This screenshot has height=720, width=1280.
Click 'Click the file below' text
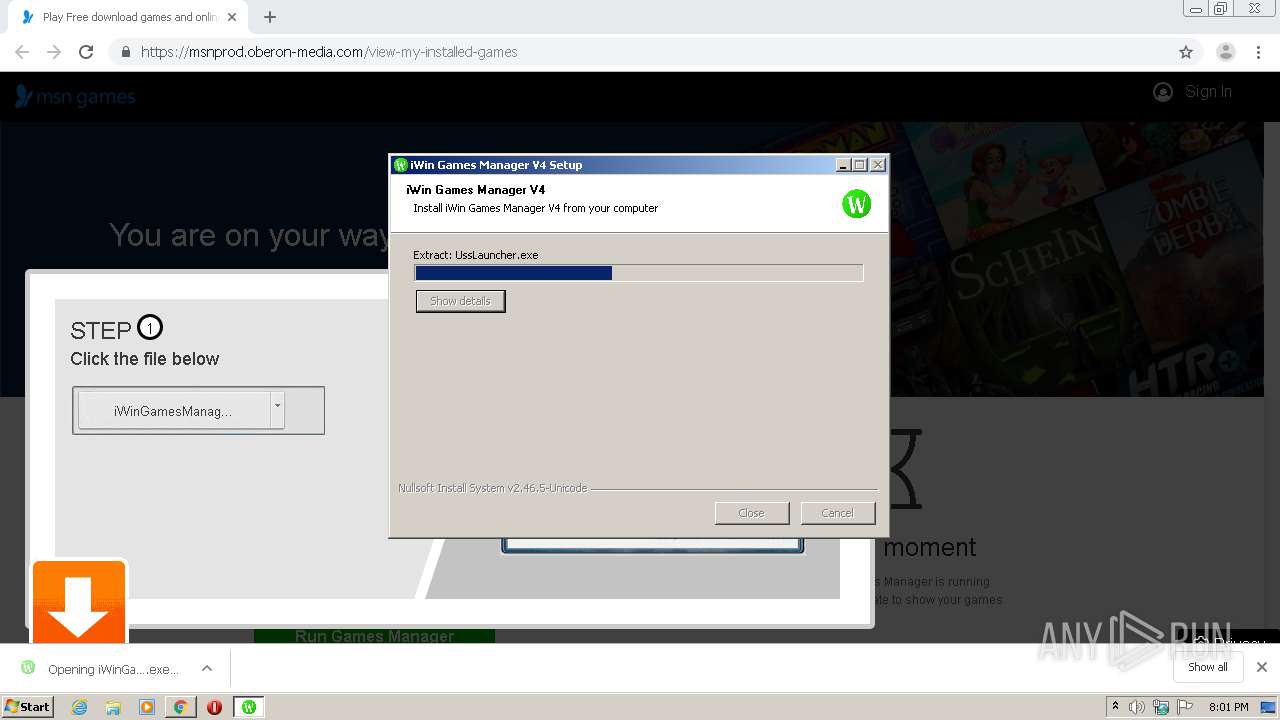pos(145,359)
